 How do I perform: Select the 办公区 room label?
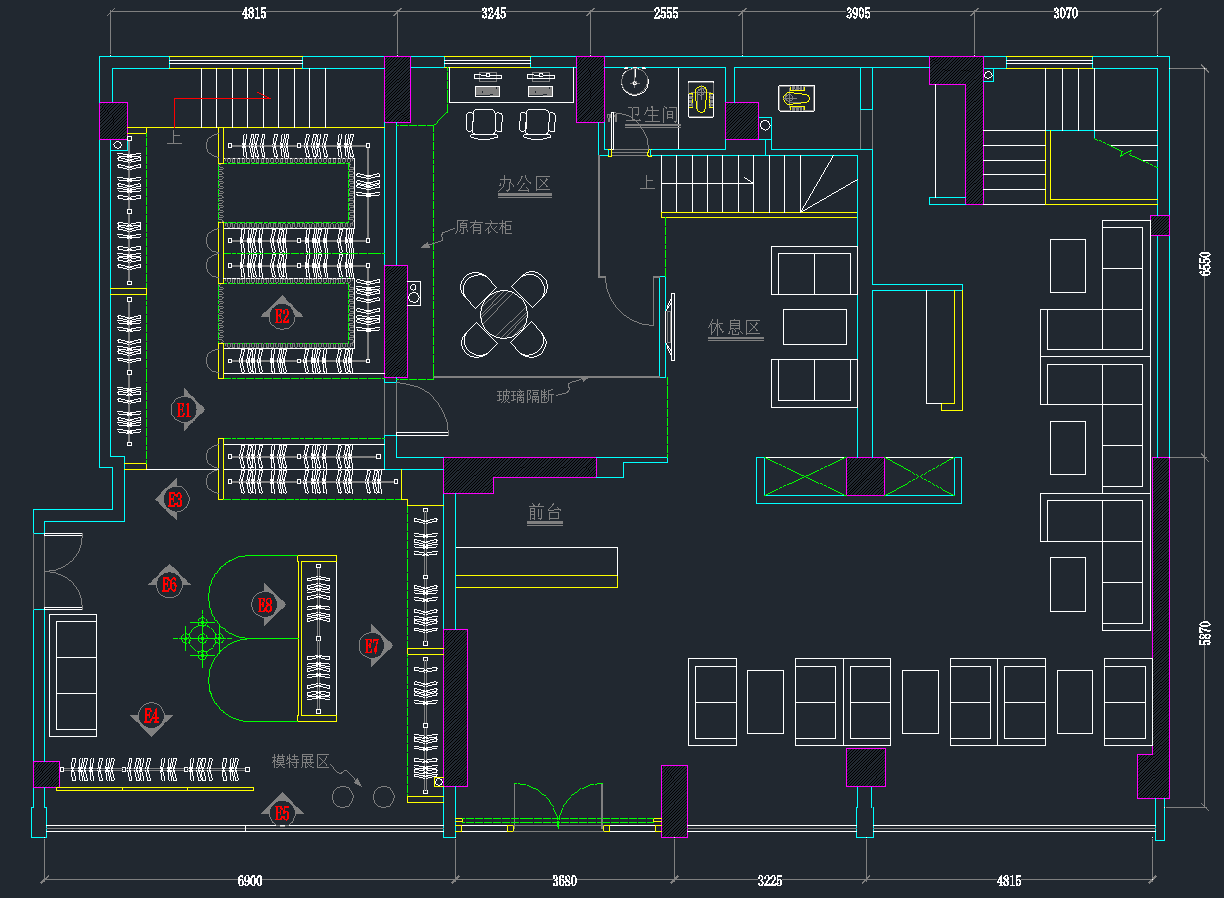point(525,184)
